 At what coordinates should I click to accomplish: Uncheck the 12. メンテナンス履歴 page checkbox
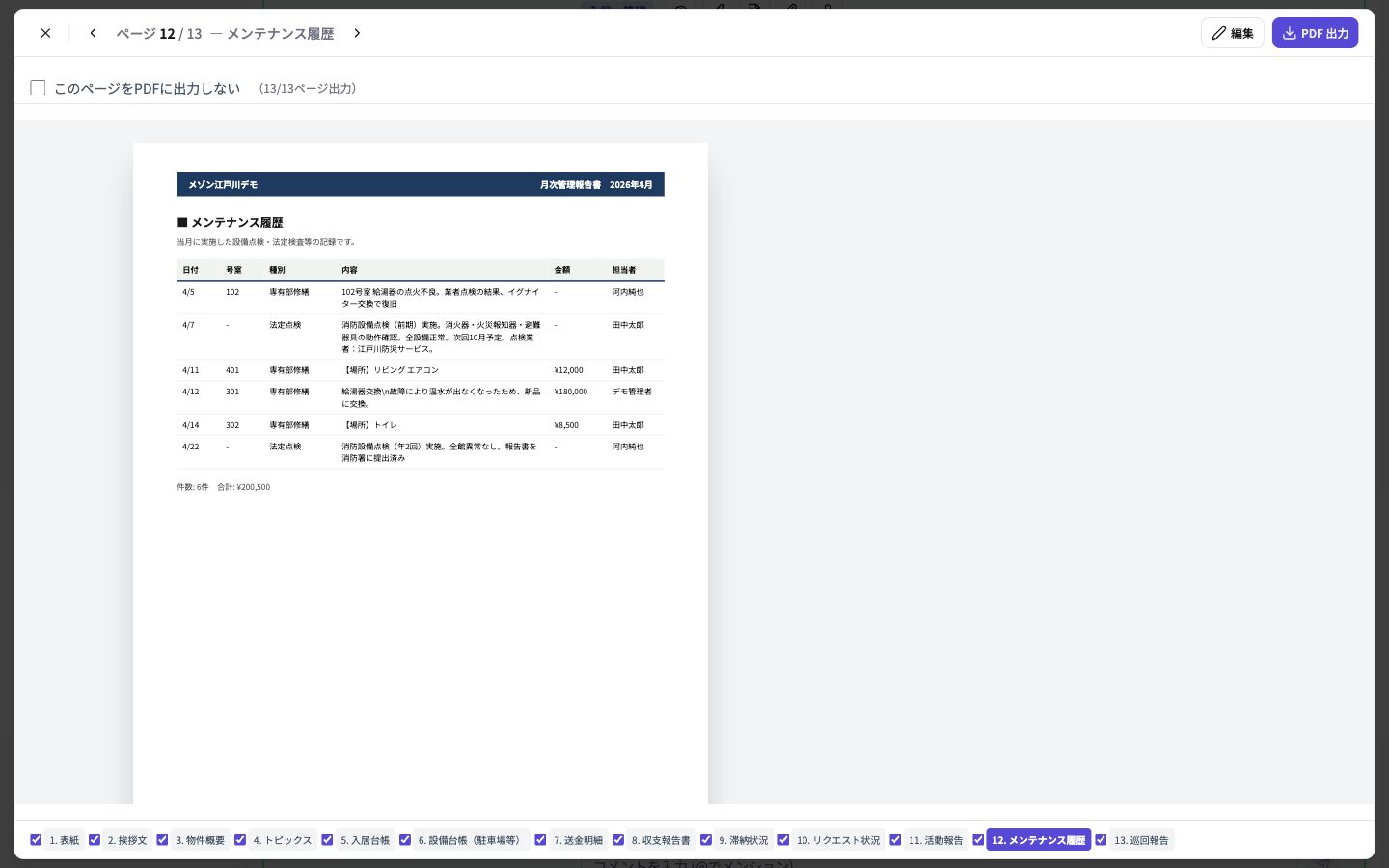(978, 840)
